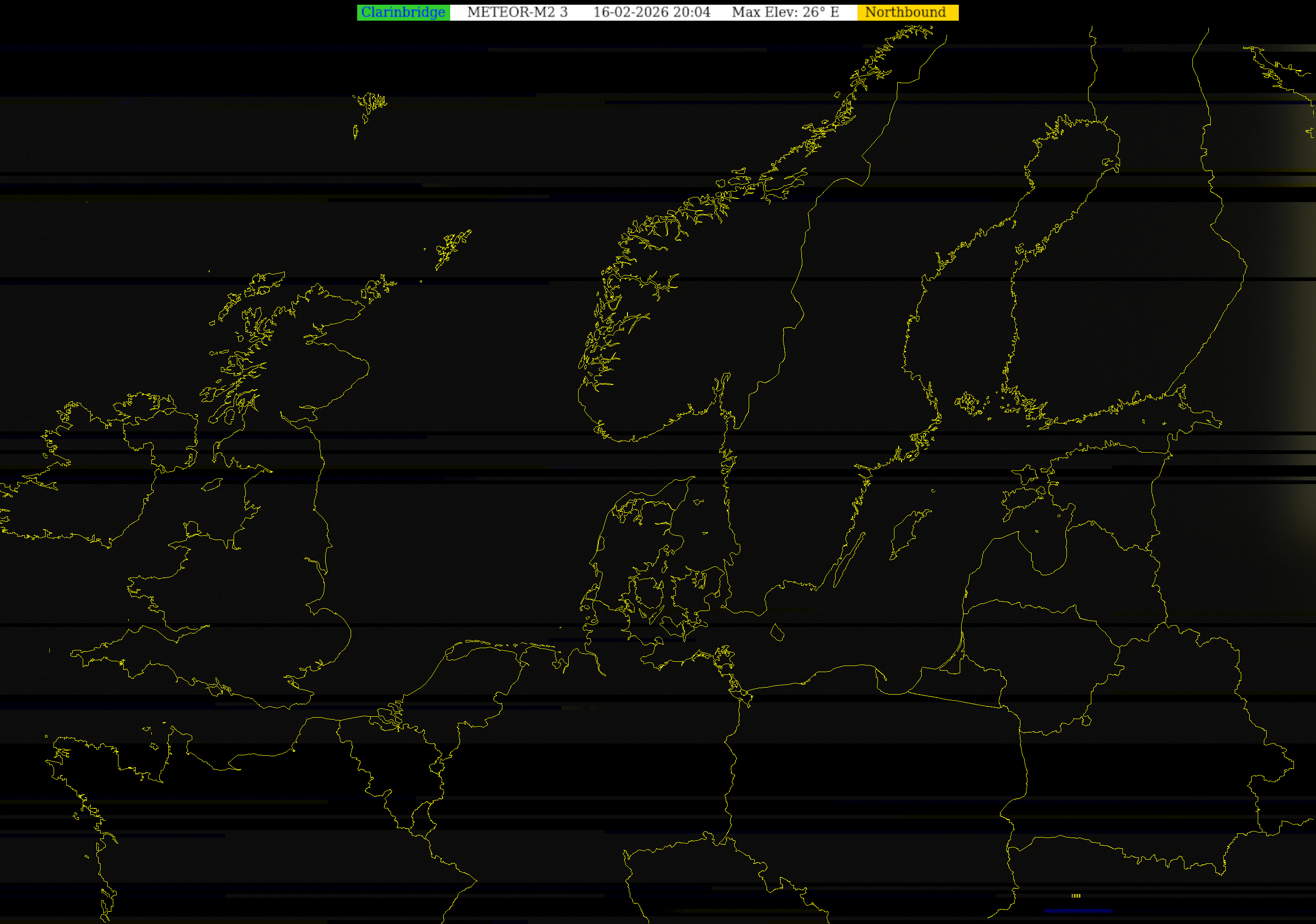Click the Anglesey island outline off Wales
1316x924 pixels.
(193, 527)
